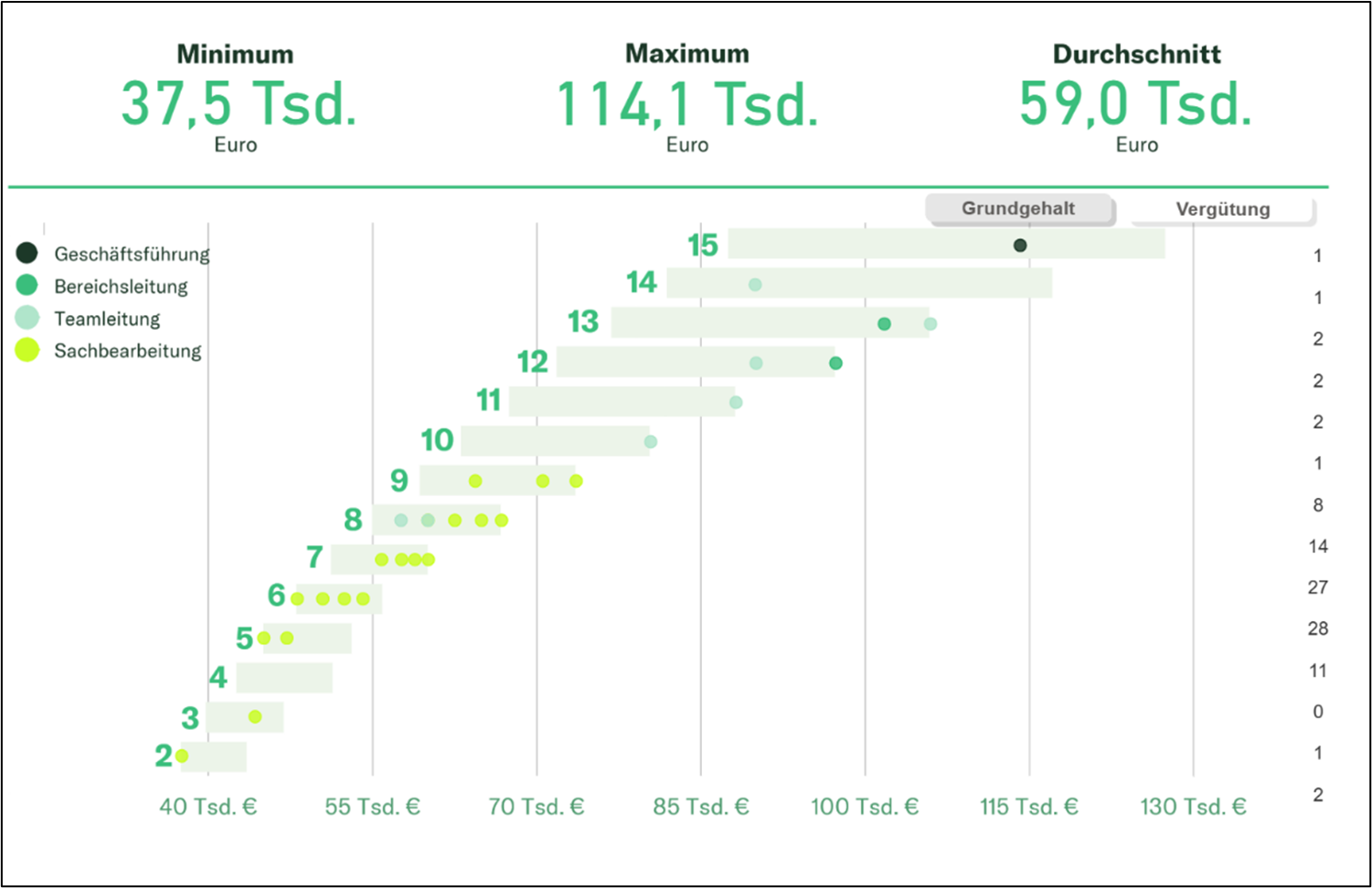Image resolution: width=1372 pixels, height=888 pixels.
Task: Select the data point in band 14
Action: click(x=755, y=285)
